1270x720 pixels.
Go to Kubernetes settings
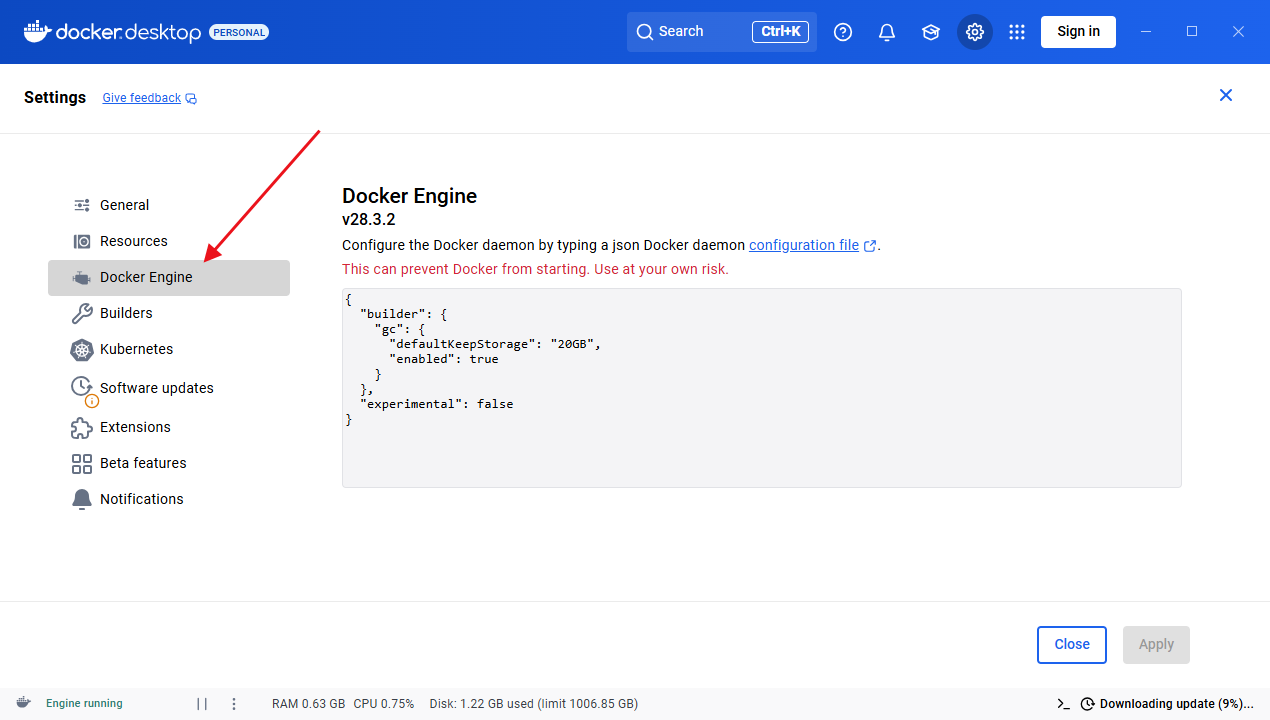[x=169, y=349]
